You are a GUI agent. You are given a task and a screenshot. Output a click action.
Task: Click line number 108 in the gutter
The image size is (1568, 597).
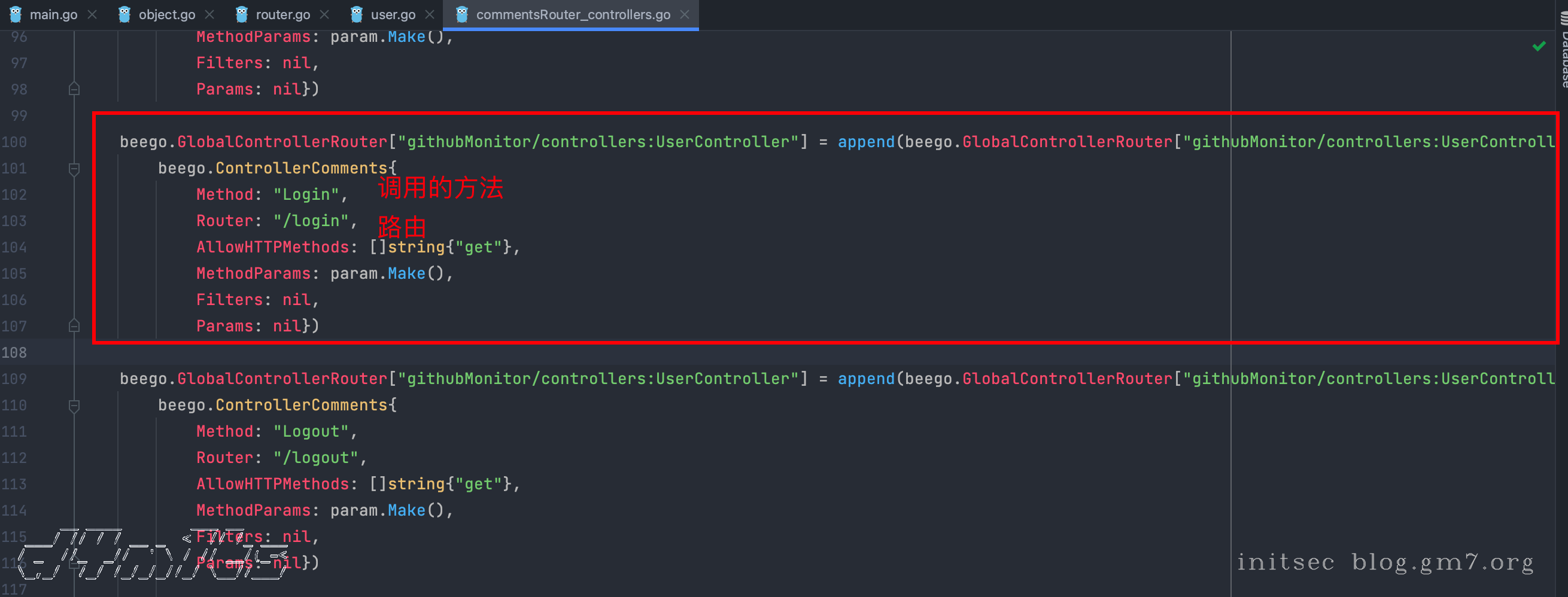pos(14,353)
